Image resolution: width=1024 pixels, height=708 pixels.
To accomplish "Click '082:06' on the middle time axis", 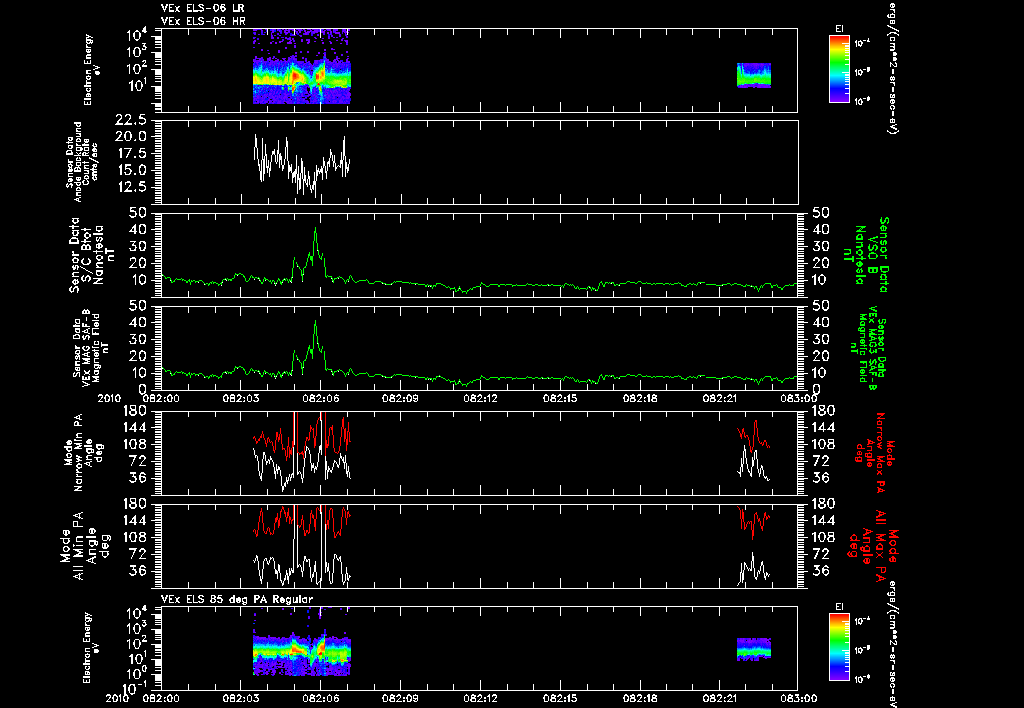I will tap(321, 398).
